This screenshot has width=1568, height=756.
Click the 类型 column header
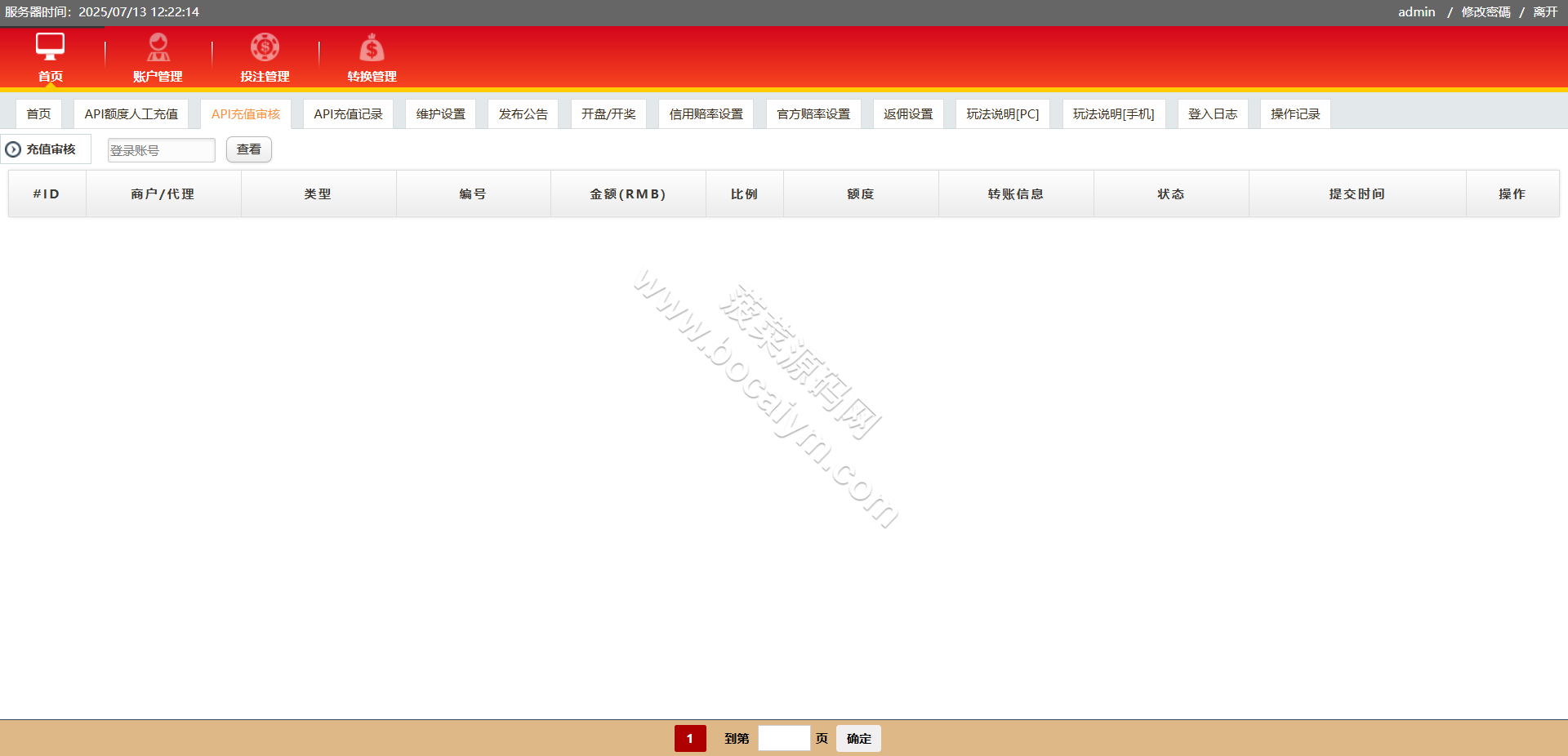[x=318, y=193]
